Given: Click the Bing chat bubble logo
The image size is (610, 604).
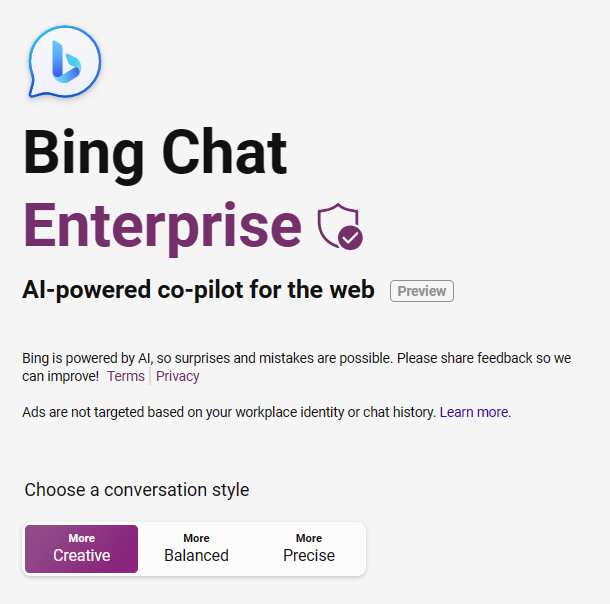Looking at the screenshot, I should coord(65,62).
